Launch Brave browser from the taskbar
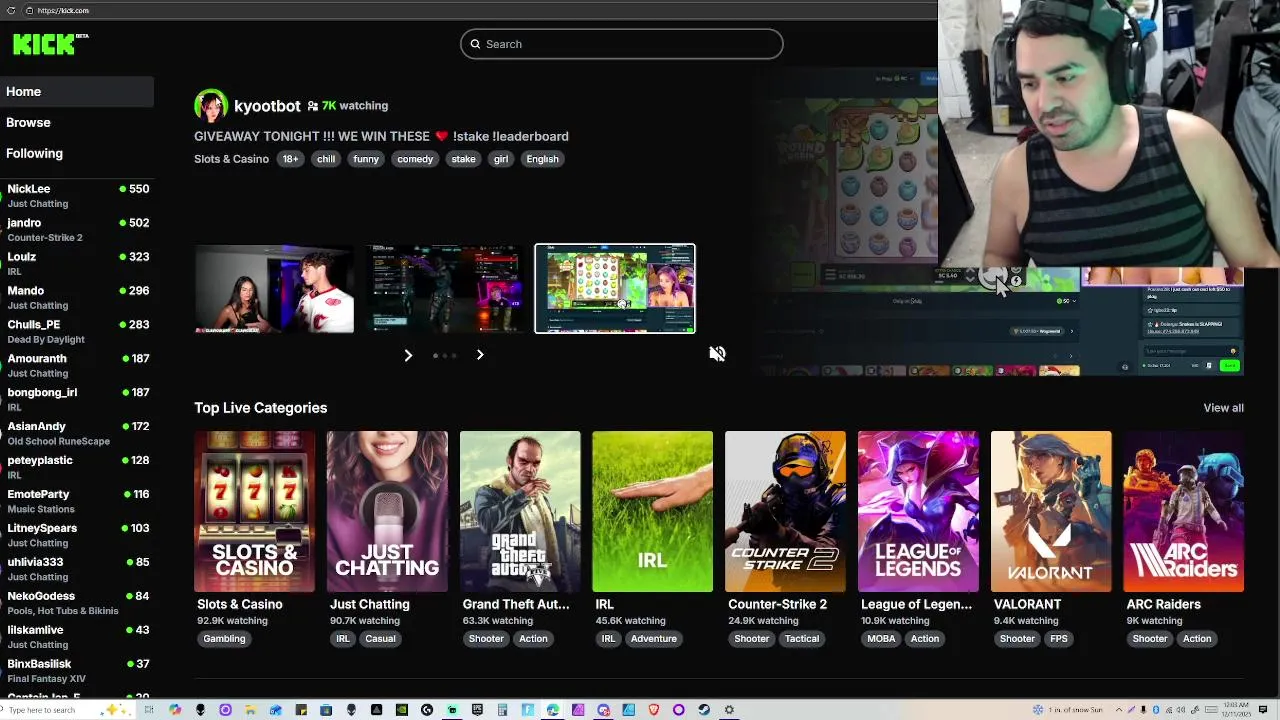1280x720 pixels. click(x=654, y=710)
